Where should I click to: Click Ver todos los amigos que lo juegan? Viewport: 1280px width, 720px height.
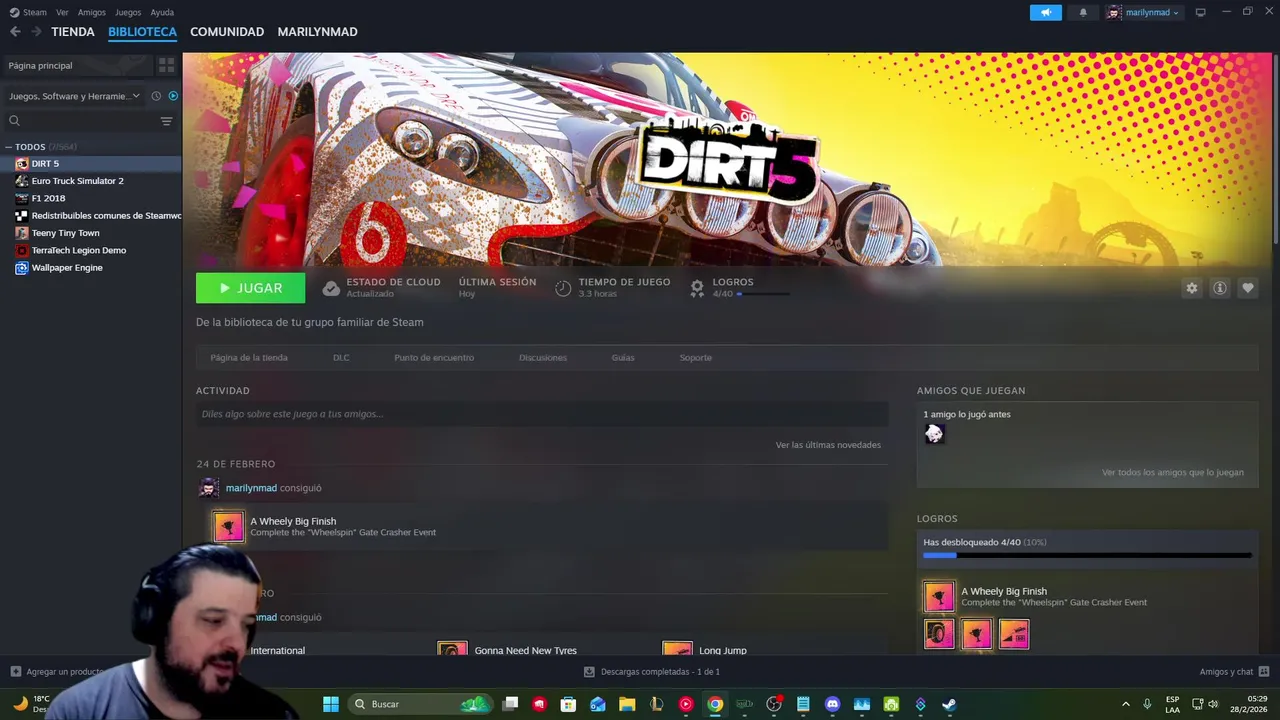1173,472
